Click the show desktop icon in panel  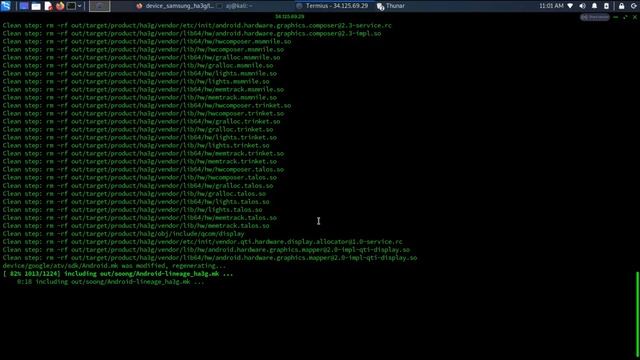[24, 6]
